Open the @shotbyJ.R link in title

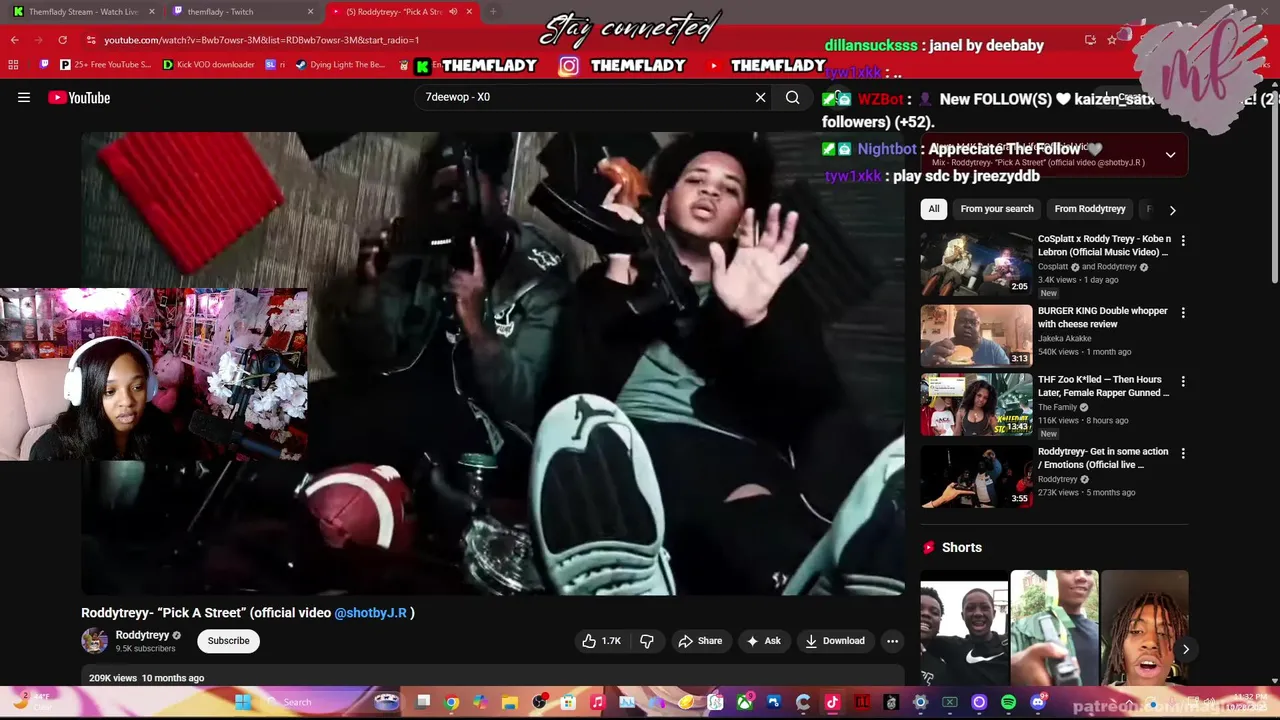pos(370,613)
